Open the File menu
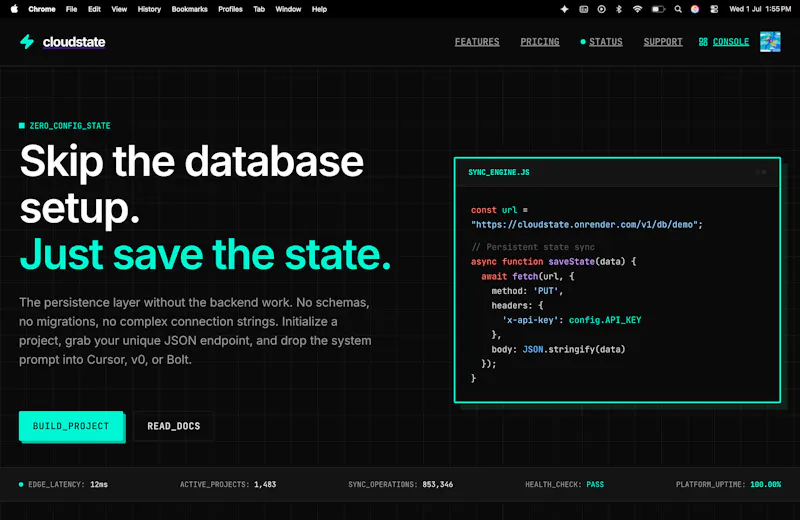Viewport: 800px width, 520px height. [x=71, y=9]
